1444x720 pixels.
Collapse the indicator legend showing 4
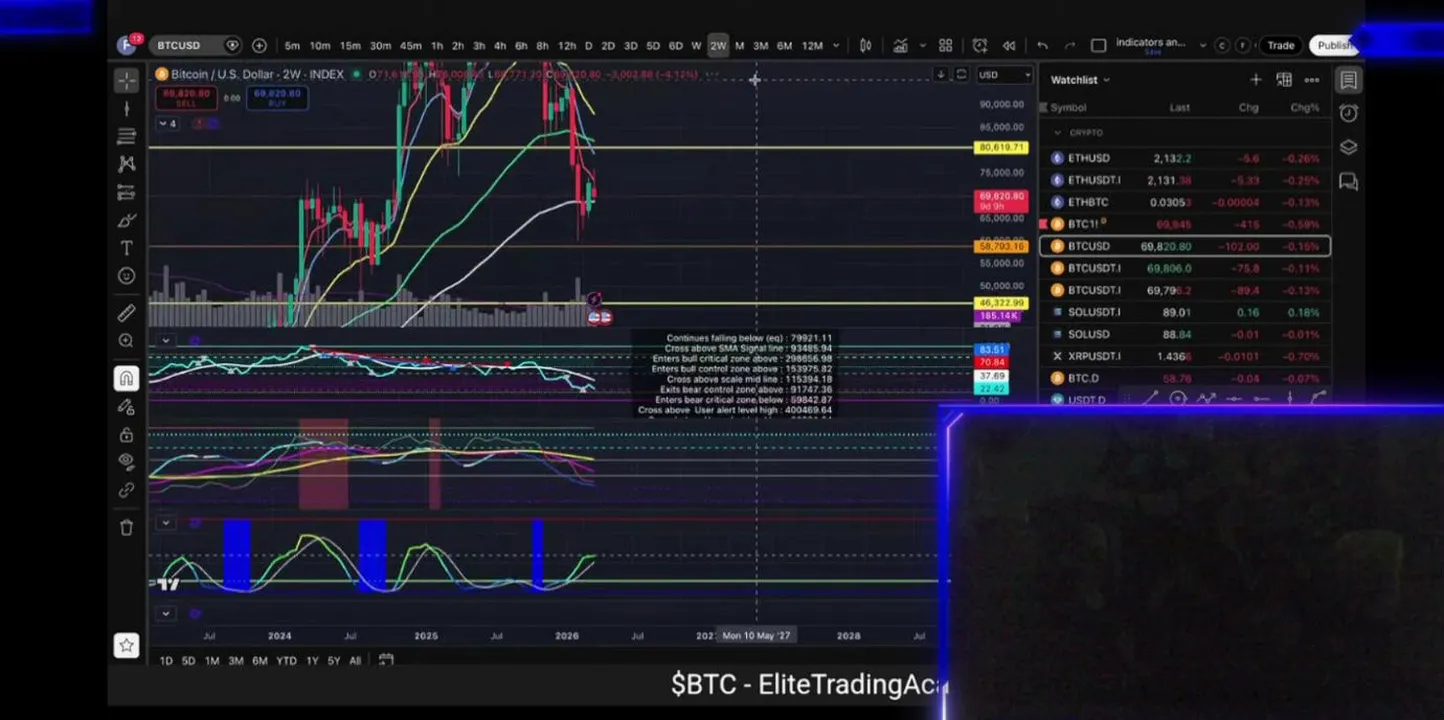pyautogui.click(x=167, y=123)
